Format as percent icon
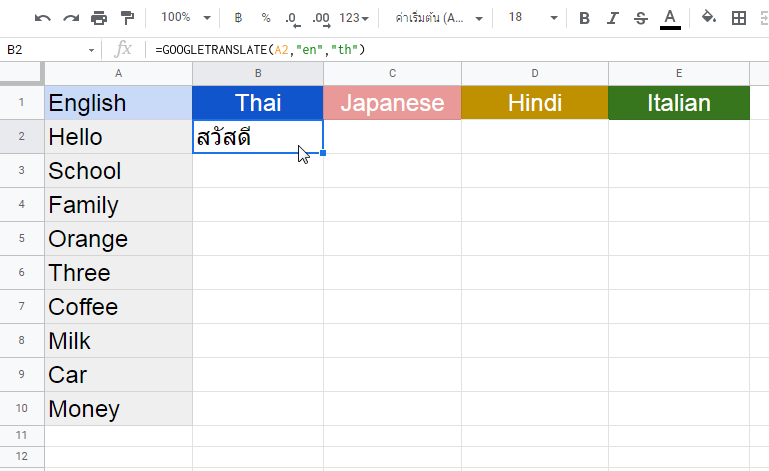The height and width of the screenshot is (471, 769). click(x=266, y=18)
